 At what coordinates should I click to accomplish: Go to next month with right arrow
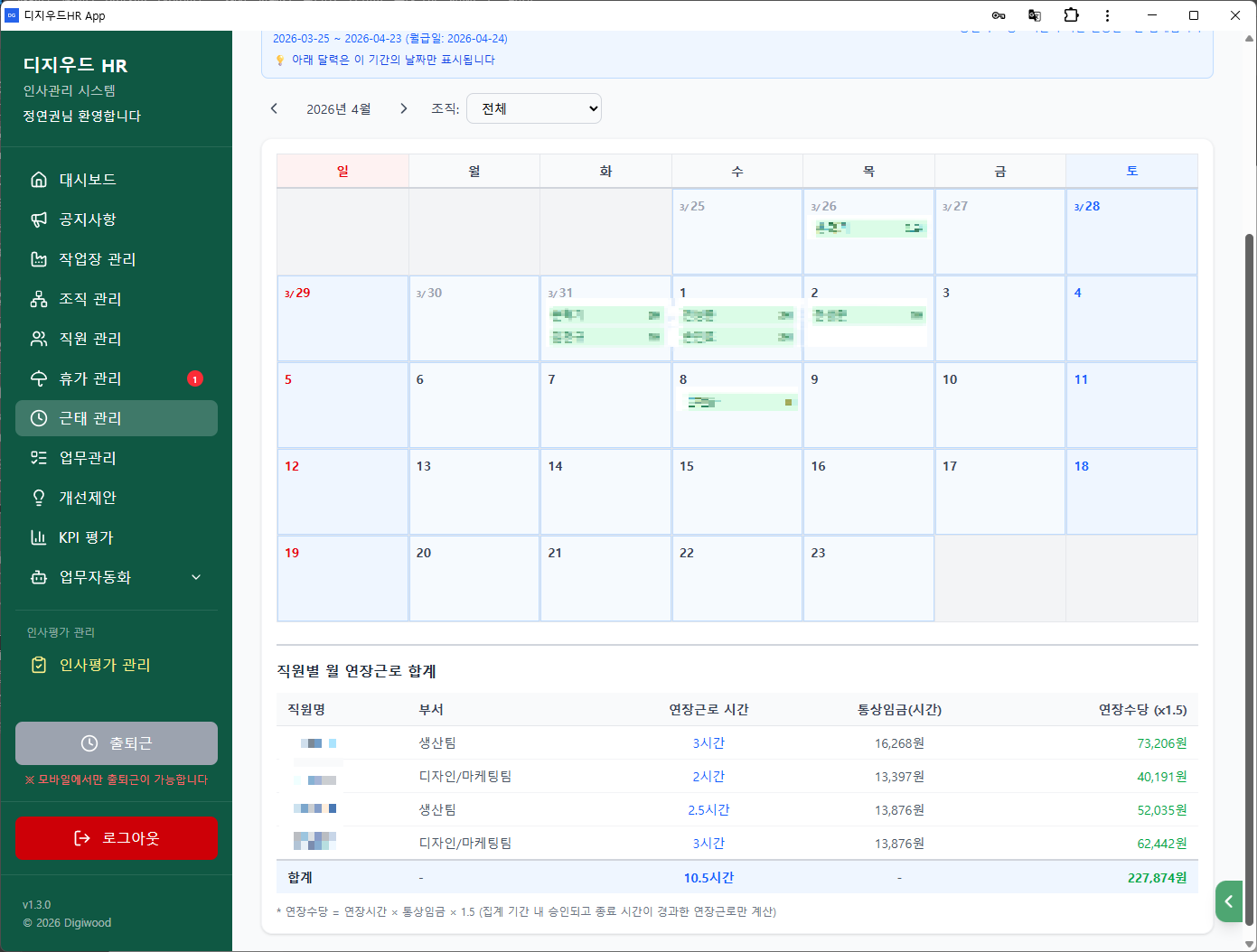pyautogui.click(x=403, y=108)
